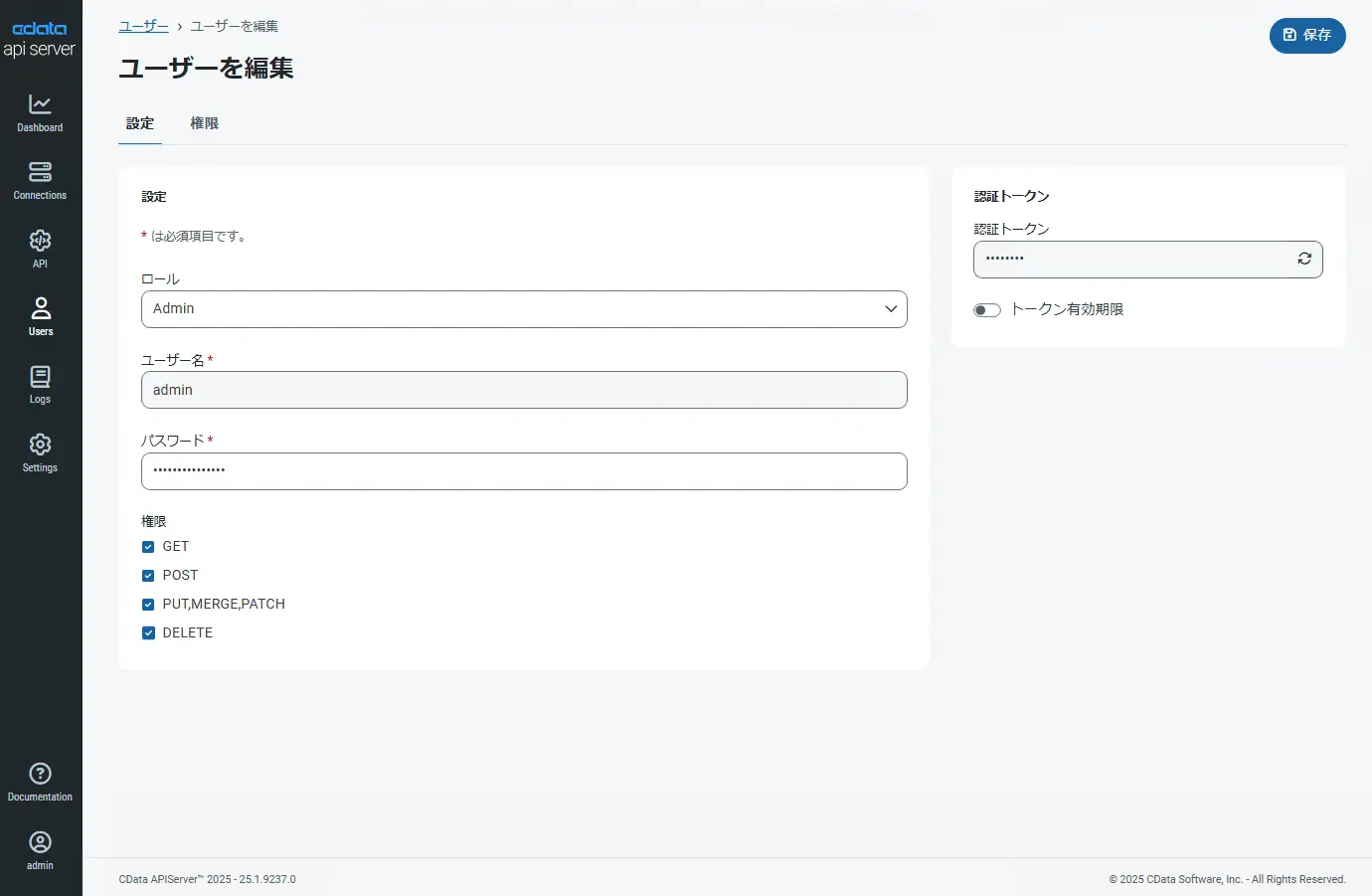Uncheck the POST permission

148,575
